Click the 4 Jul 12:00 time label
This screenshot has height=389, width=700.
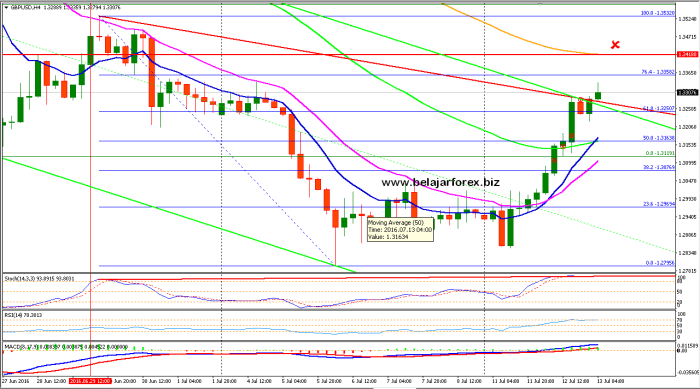point(259,381)
